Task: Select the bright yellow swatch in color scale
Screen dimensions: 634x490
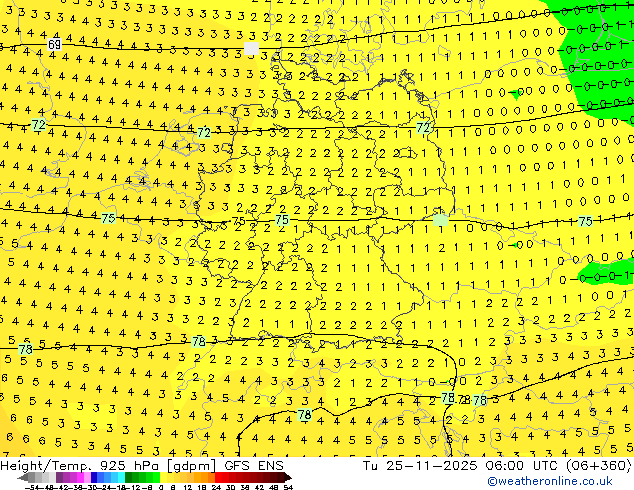Action: (163, 477)
